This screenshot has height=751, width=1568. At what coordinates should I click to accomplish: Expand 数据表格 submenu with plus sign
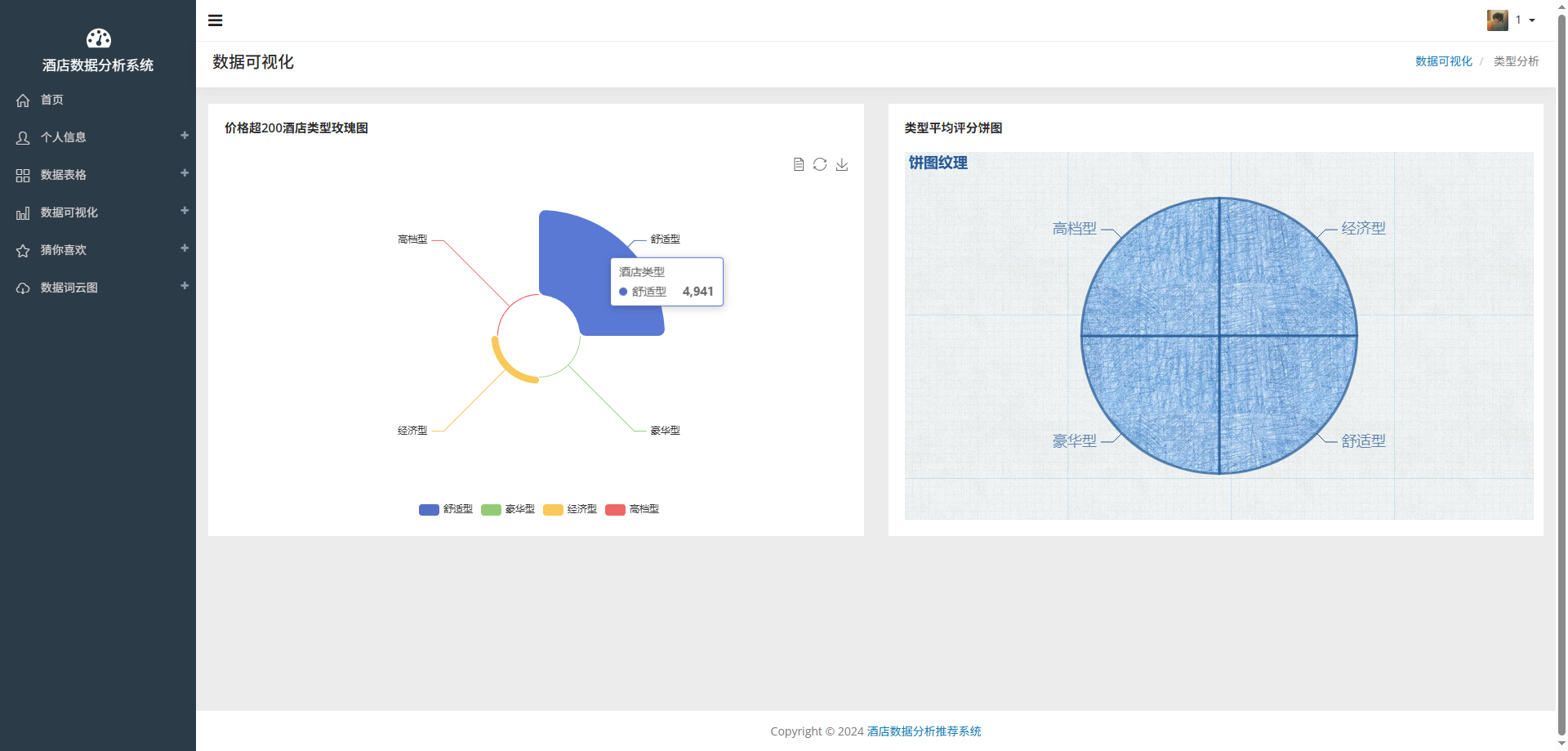[x=185, y=173]
